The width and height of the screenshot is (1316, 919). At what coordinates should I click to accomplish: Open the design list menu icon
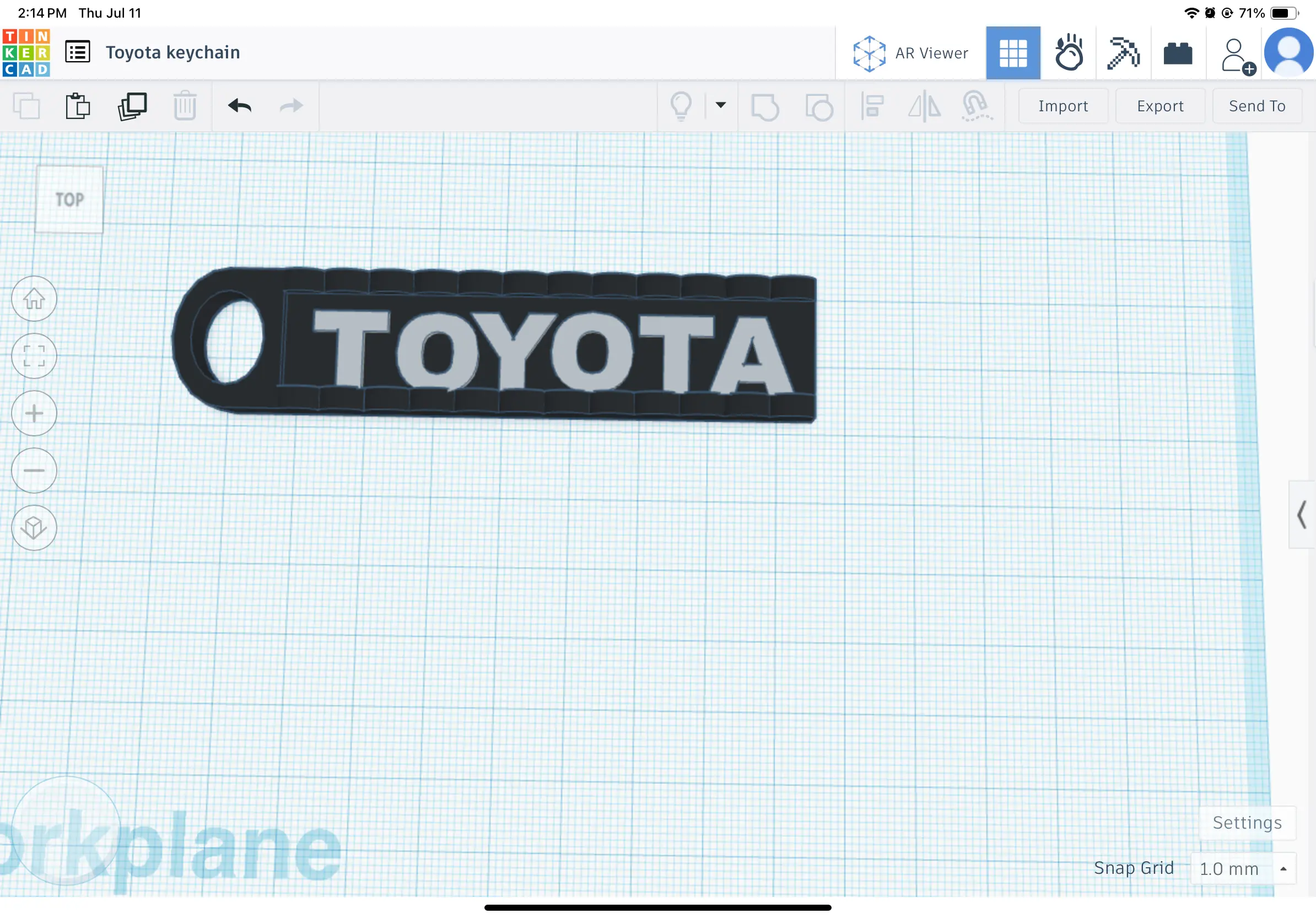(x=77, y=52)
